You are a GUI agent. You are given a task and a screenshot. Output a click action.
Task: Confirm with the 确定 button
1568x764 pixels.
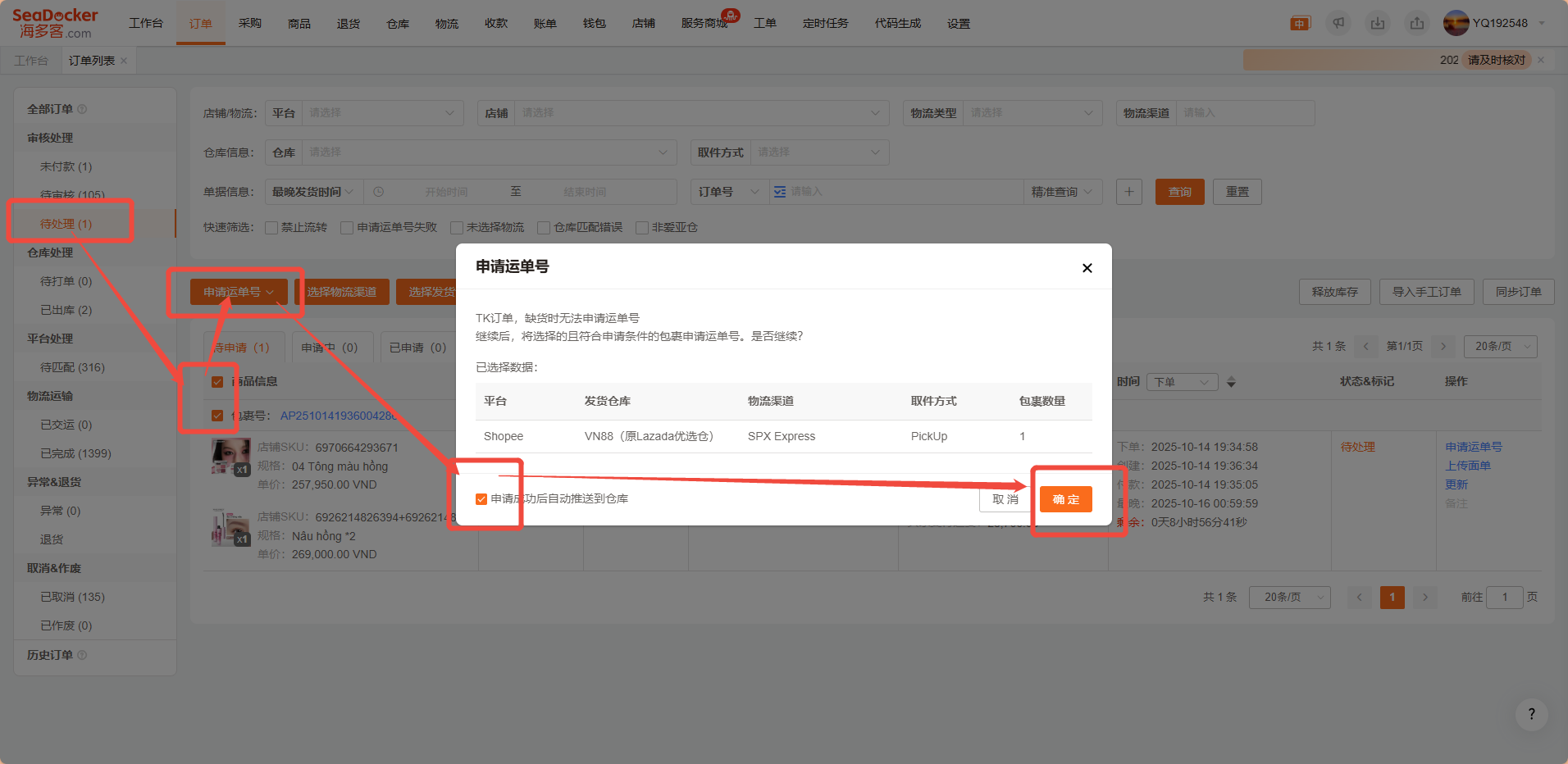pos(1065,499)
